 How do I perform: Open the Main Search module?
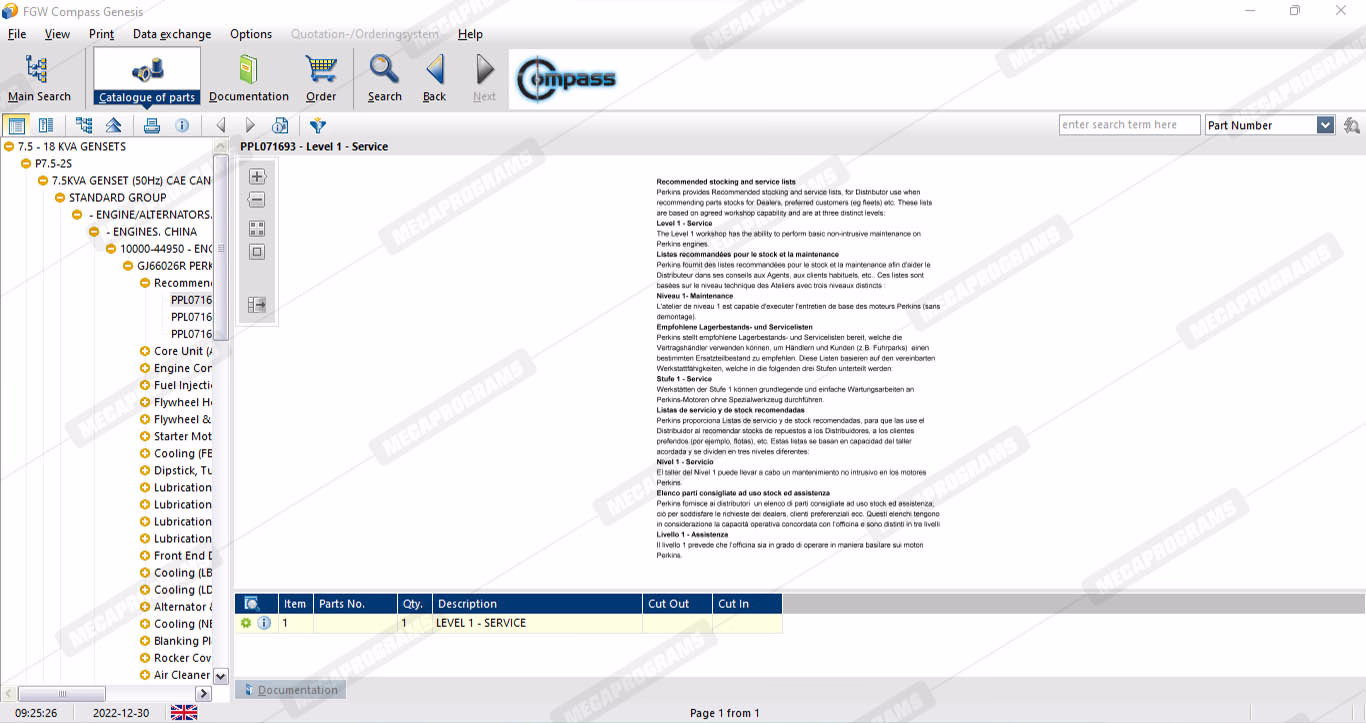[39, 79]
